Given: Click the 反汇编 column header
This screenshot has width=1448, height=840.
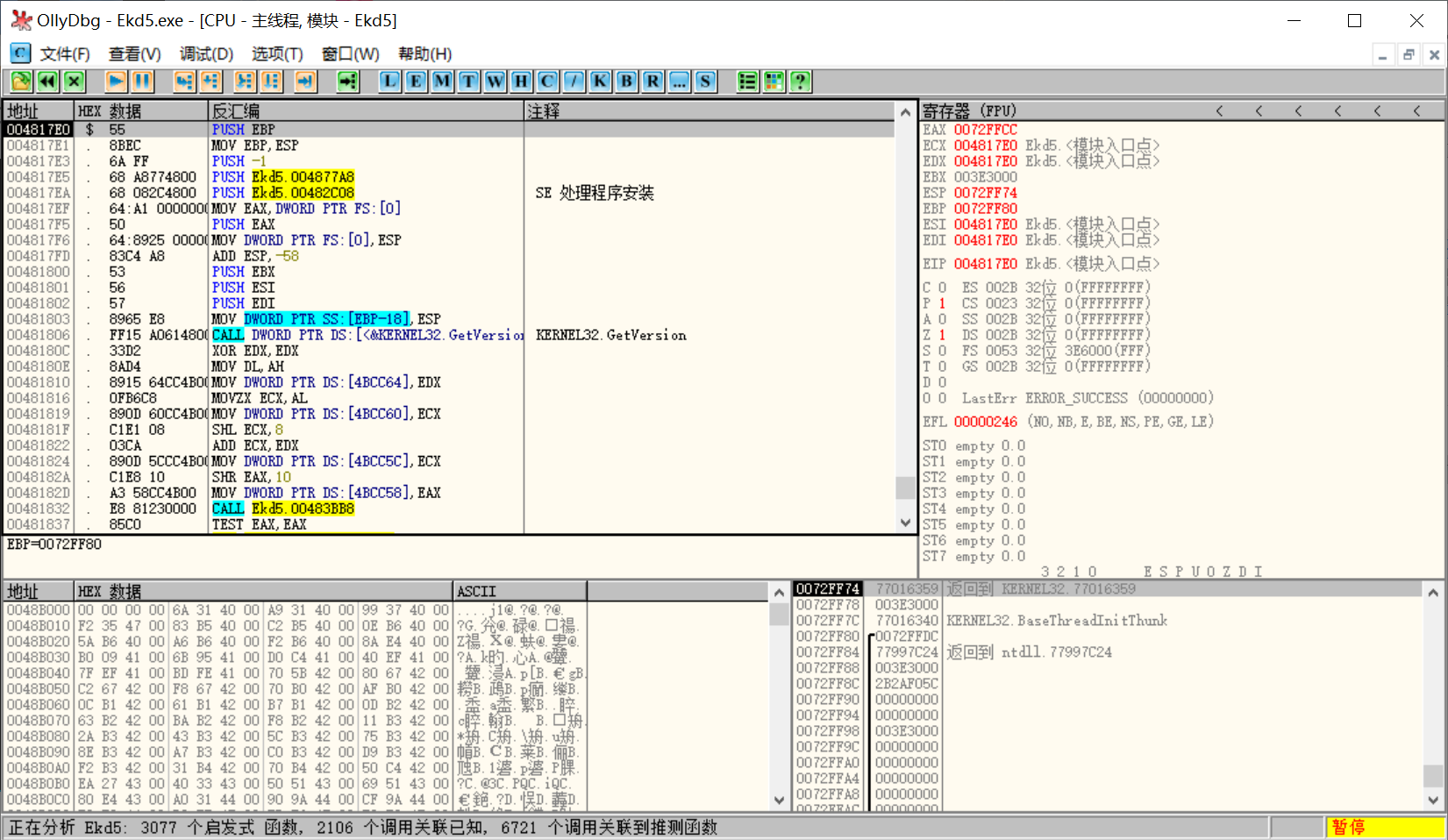Looking at the screenshot, I should tap(366, 110).
